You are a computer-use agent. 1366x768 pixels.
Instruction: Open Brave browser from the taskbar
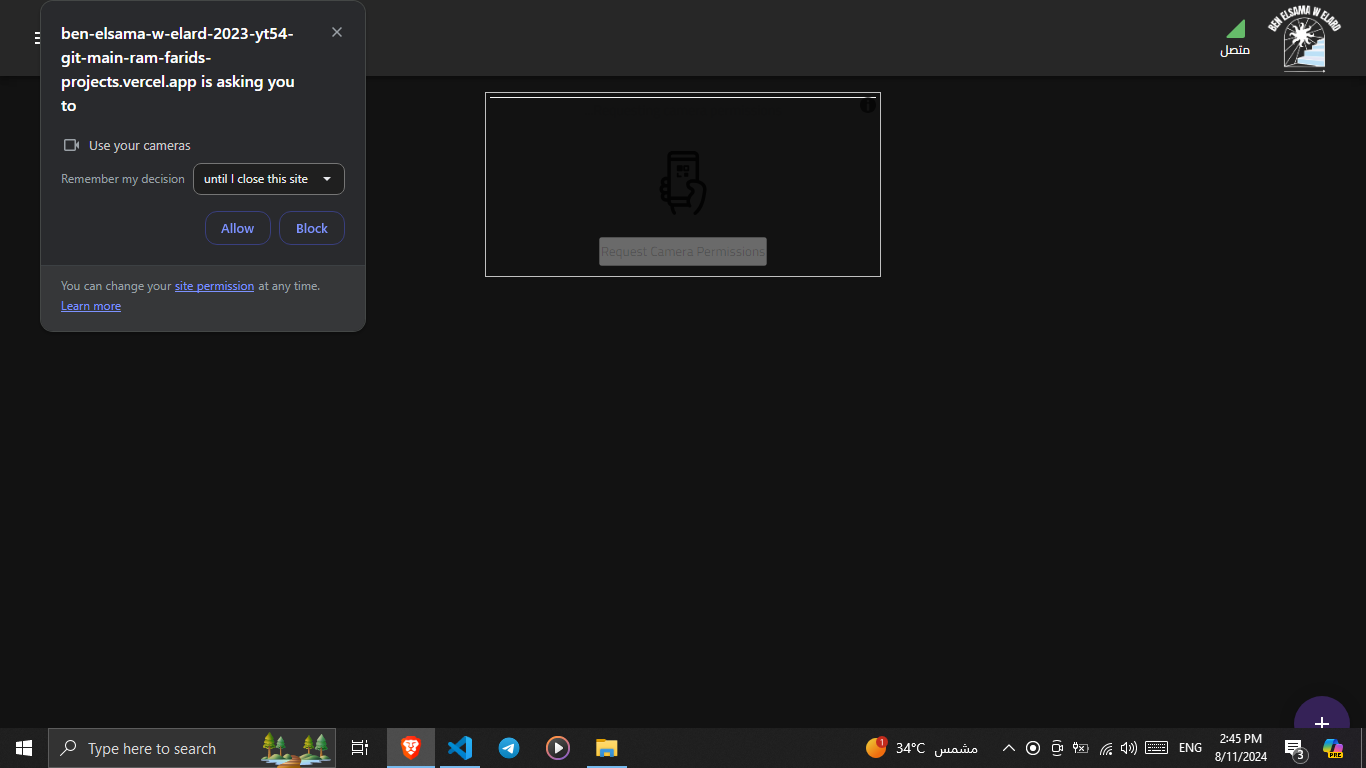pos(410,748)
